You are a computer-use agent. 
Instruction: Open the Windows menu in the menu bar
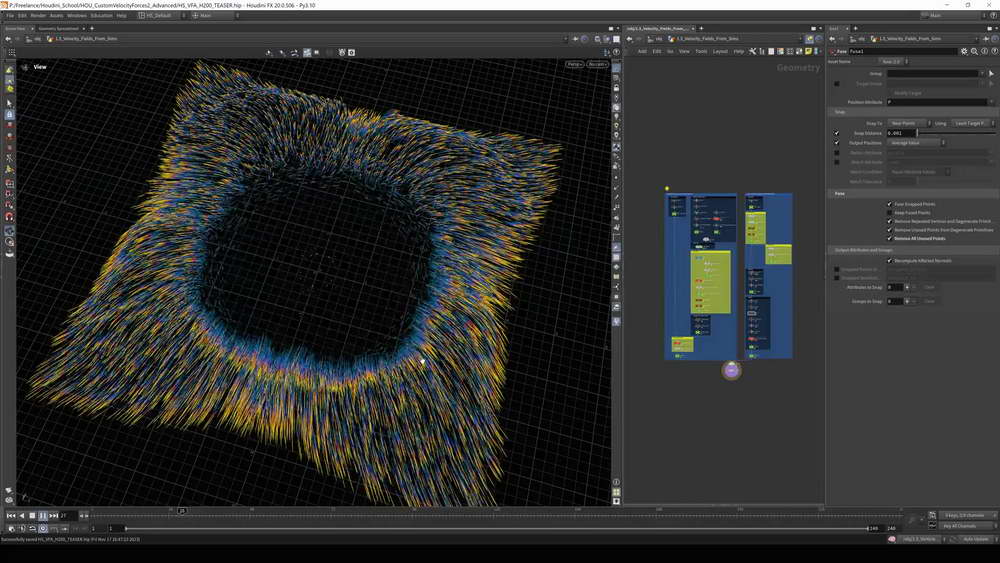[76, 16]
